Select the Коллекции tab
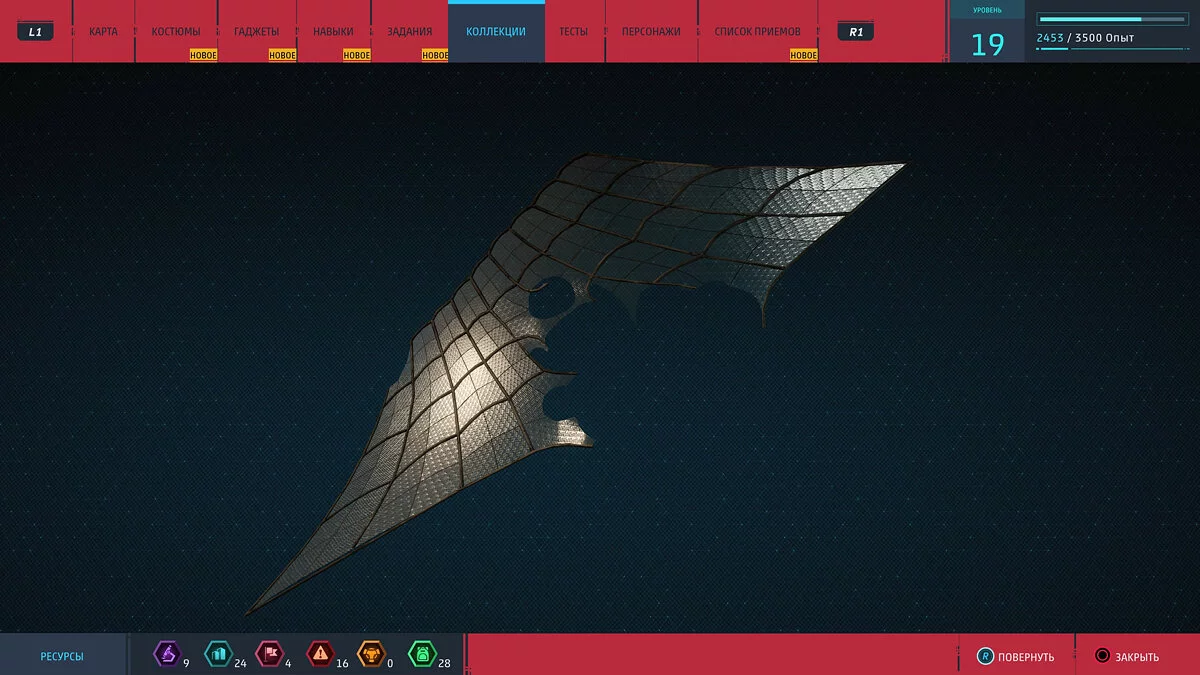Viewport: 1200px width, 675px height. pos(496,32)
